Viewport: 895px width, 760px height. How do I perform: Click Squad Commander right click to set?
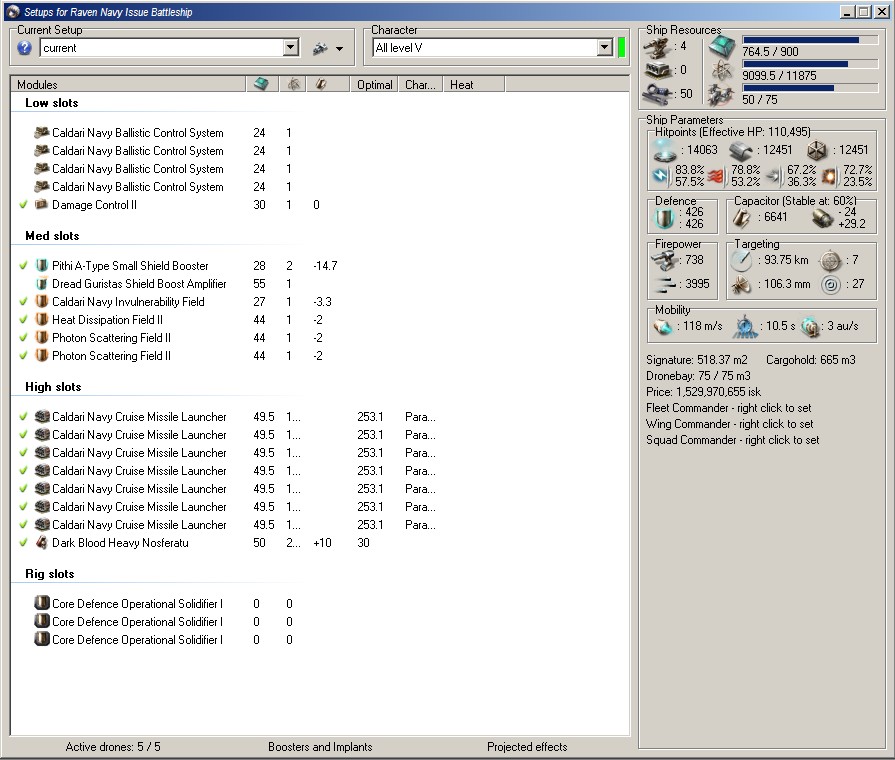tap(732, 440)
